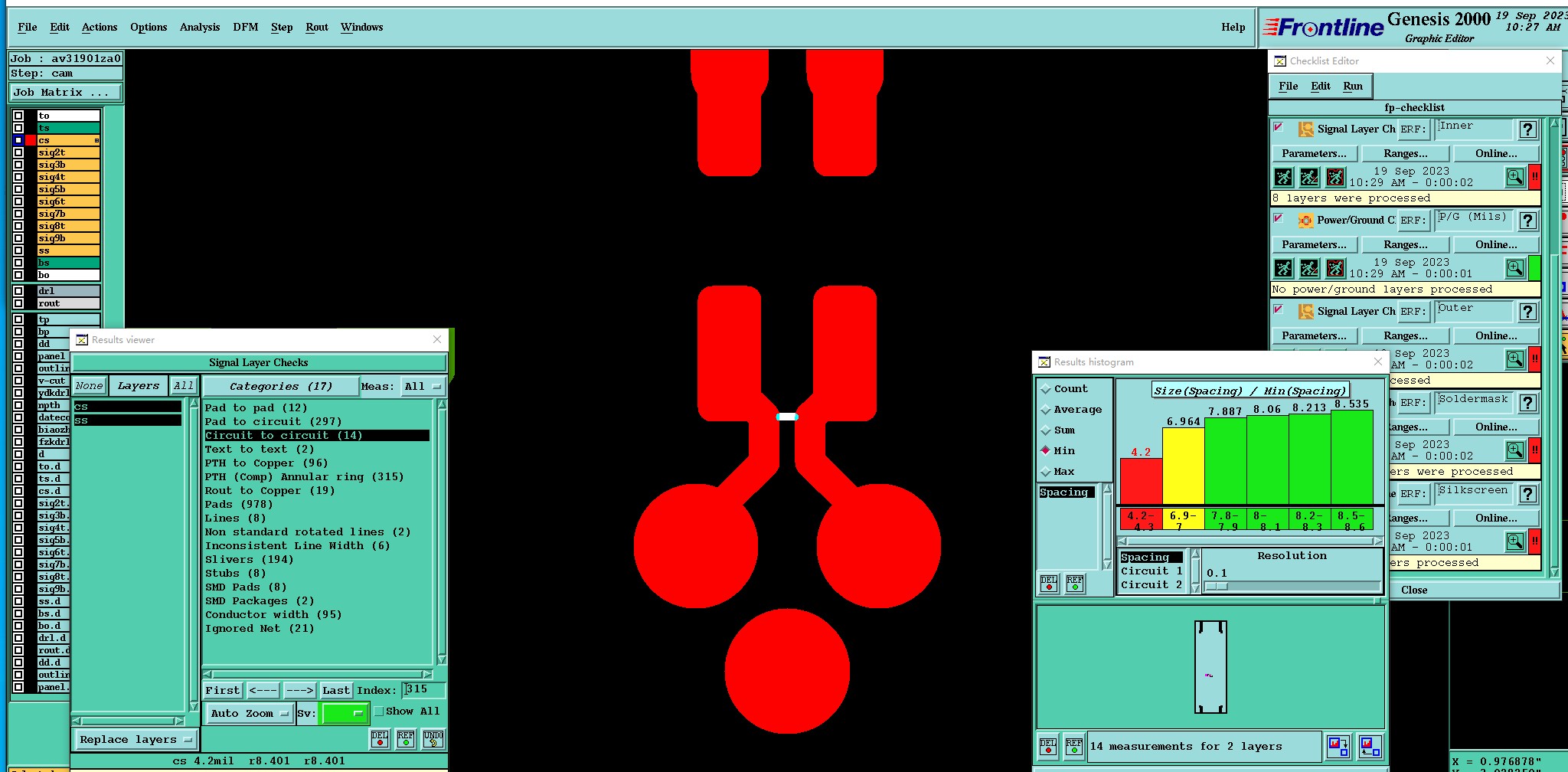
Task: Open results magnifier for Power/Ground check
Action: pos(1515,268)
